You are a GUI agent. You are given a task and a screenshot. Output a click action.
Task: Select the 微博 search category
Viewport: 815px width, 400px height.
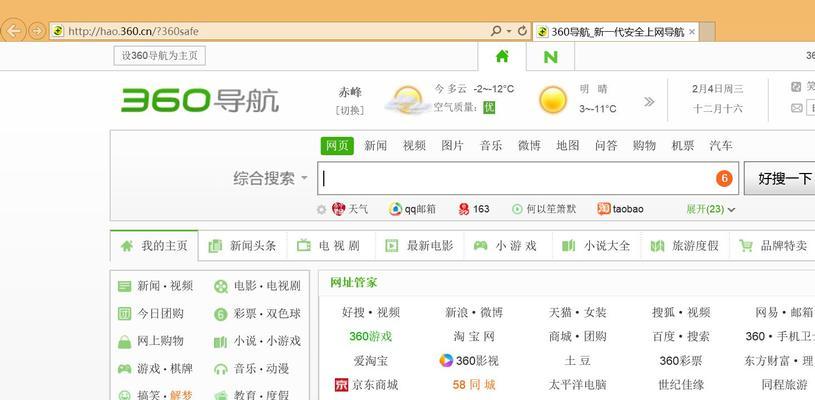point(529,145)
